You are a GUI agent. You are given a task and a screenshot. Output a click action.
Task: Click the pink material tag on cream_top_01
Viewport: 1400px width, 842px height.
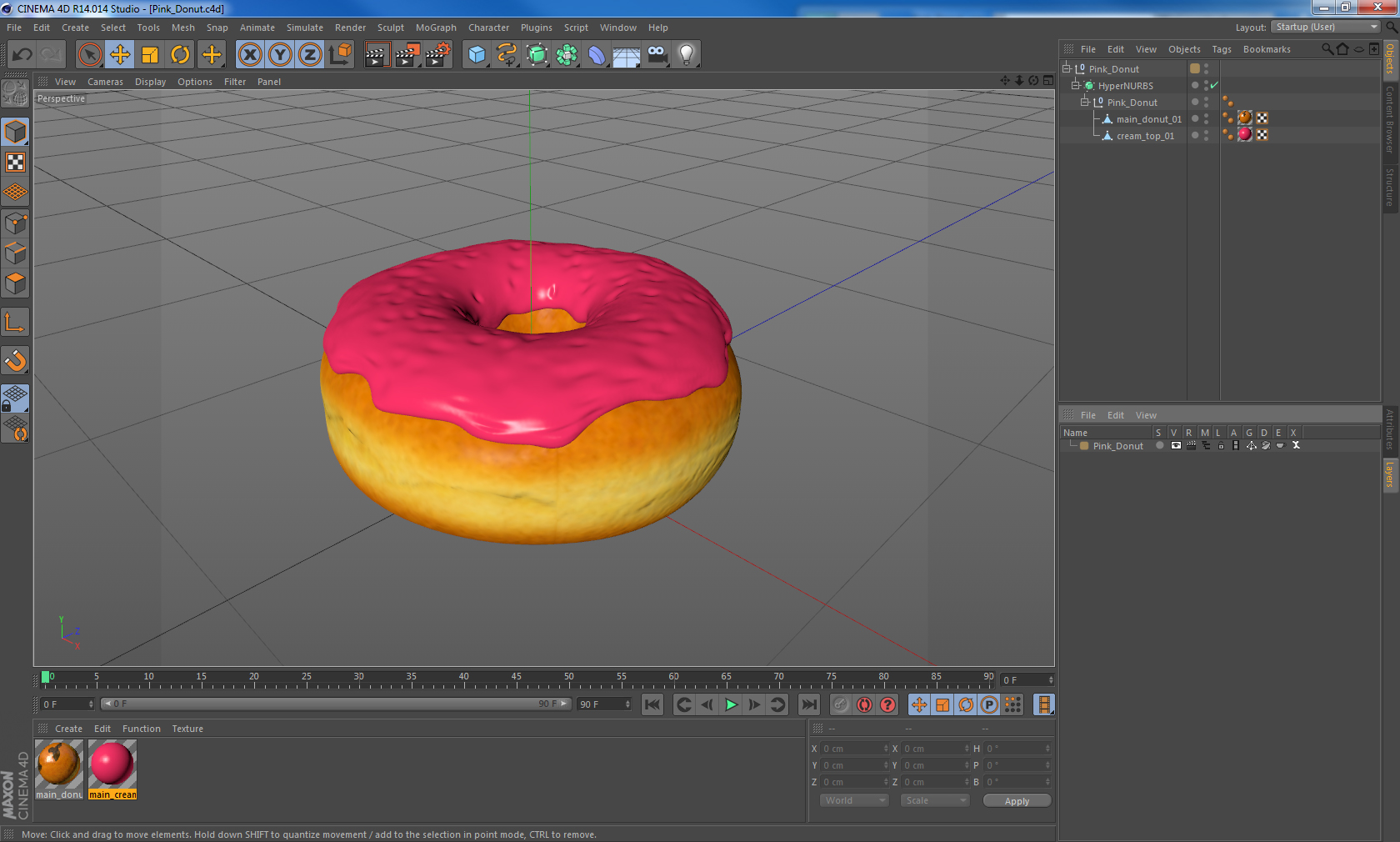pos(1245,135)
